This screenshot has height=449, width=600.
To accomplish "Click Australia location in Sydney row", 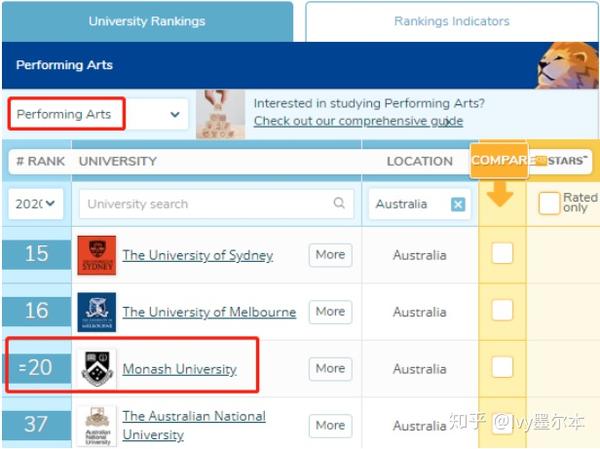I will [420, 255].
